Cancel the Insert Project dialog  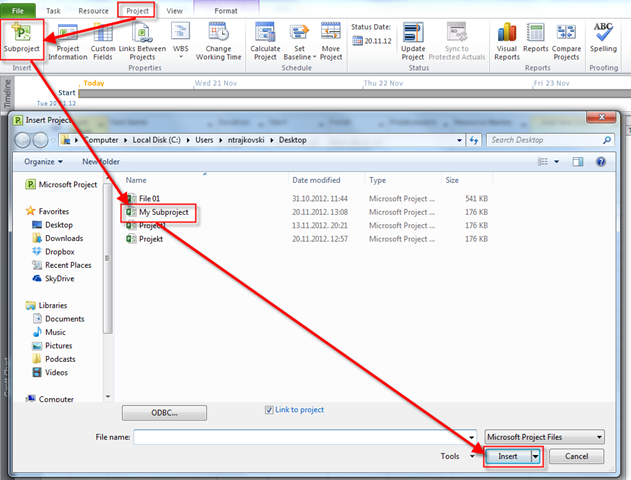576,456
